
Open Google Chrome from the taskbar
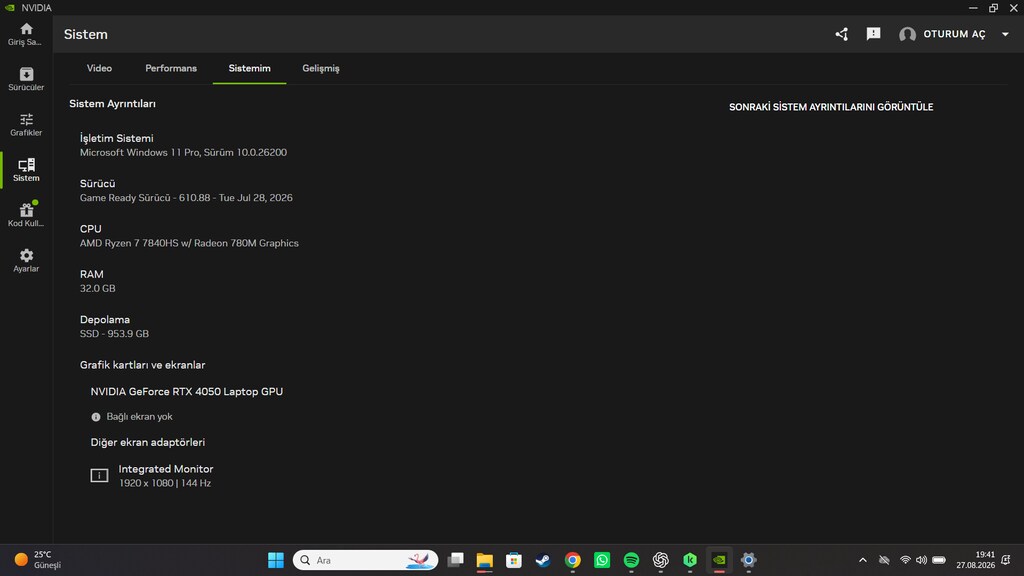tap(573, 560)
